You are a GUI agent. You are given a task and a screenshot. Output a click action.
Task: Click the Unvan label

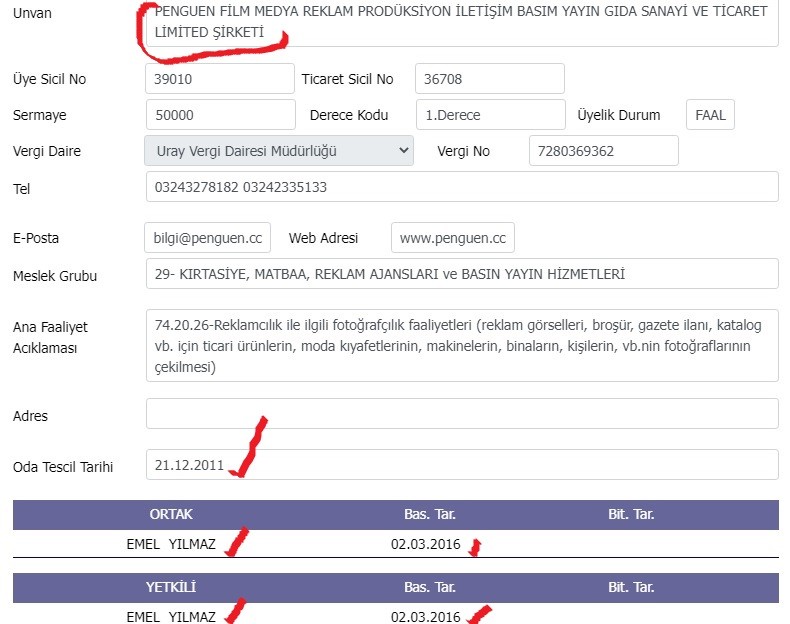coord(32,13)
